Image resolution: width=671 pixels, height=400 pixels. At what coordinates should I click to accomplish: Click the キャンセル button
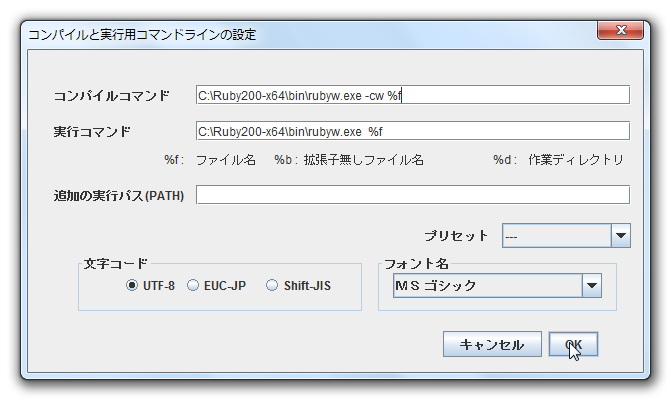point(492,344)
